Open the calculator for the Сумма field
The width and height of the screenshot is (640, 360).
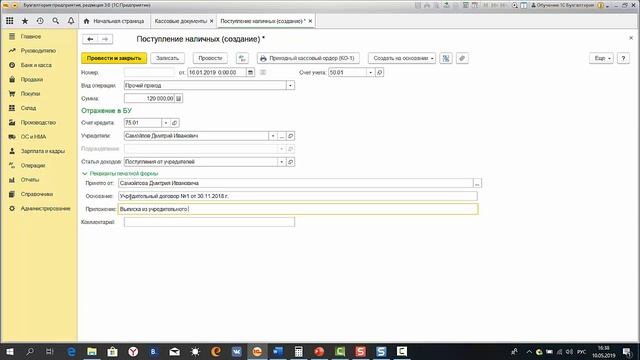(x=178, y=98)
